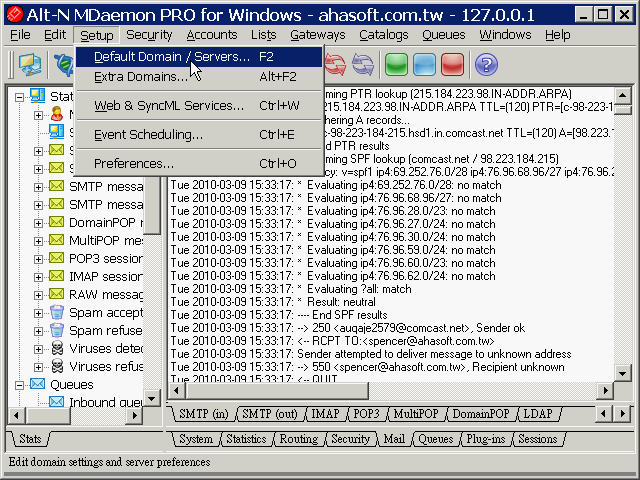
Task: Click tab strip scroll left arrow
Action: tap(603, 414)
